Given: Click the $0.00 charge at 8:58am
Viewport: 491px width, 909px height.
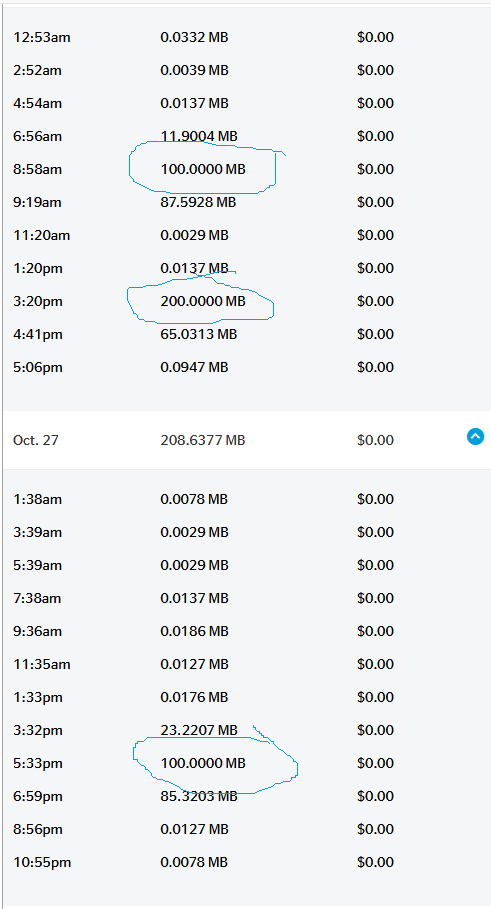Looking at the screenshot, I should [x=375, y=169].
